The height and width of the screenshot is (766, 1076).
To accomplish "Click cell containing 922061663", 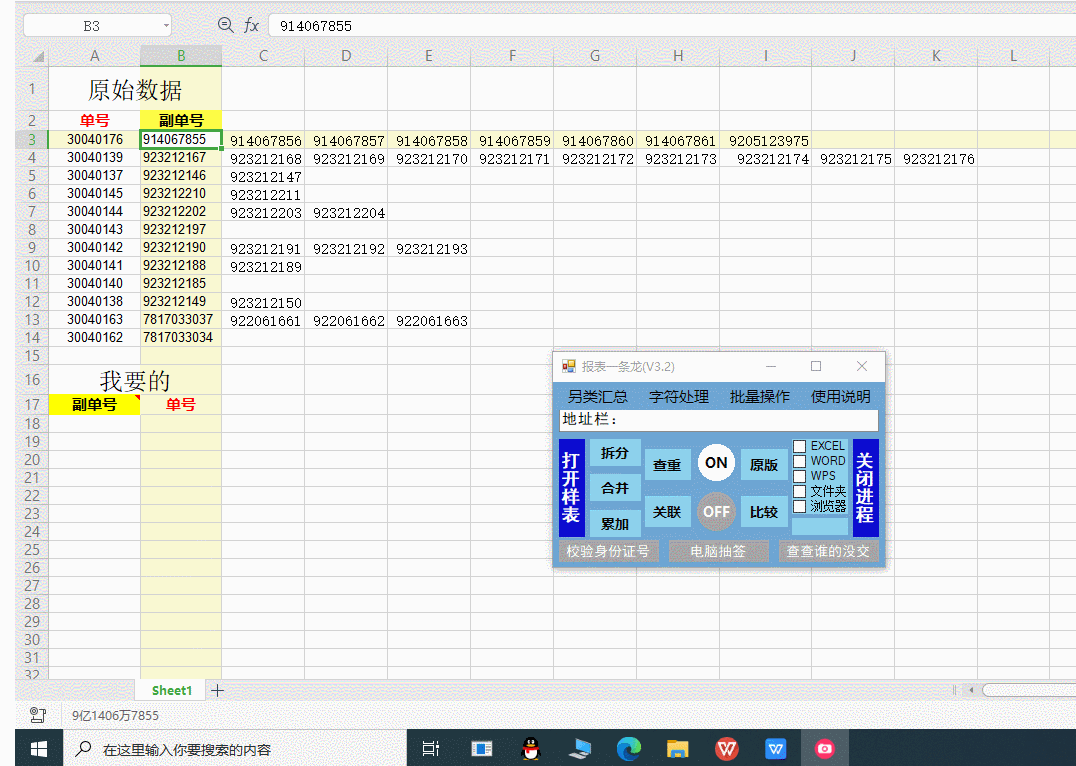I will (x=430, y=321).
